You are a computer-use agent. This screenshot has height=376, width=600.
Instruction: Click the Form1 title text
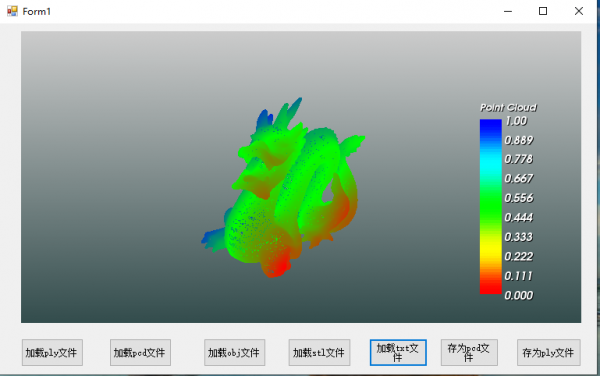pos(36,11)
